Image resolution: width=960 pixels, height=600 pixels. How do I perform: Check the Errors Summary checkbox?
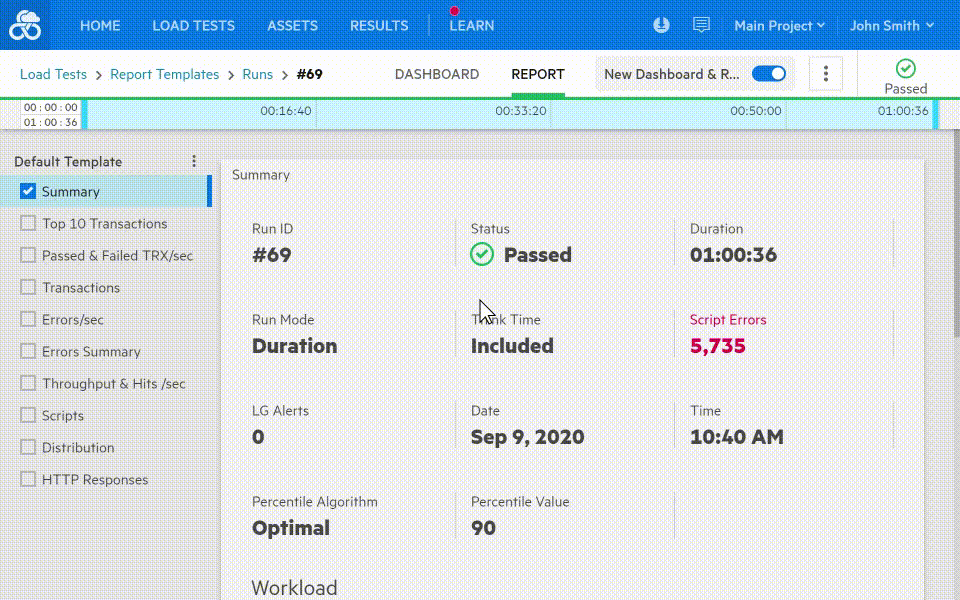pyautogui.click(x=28, y=352)
